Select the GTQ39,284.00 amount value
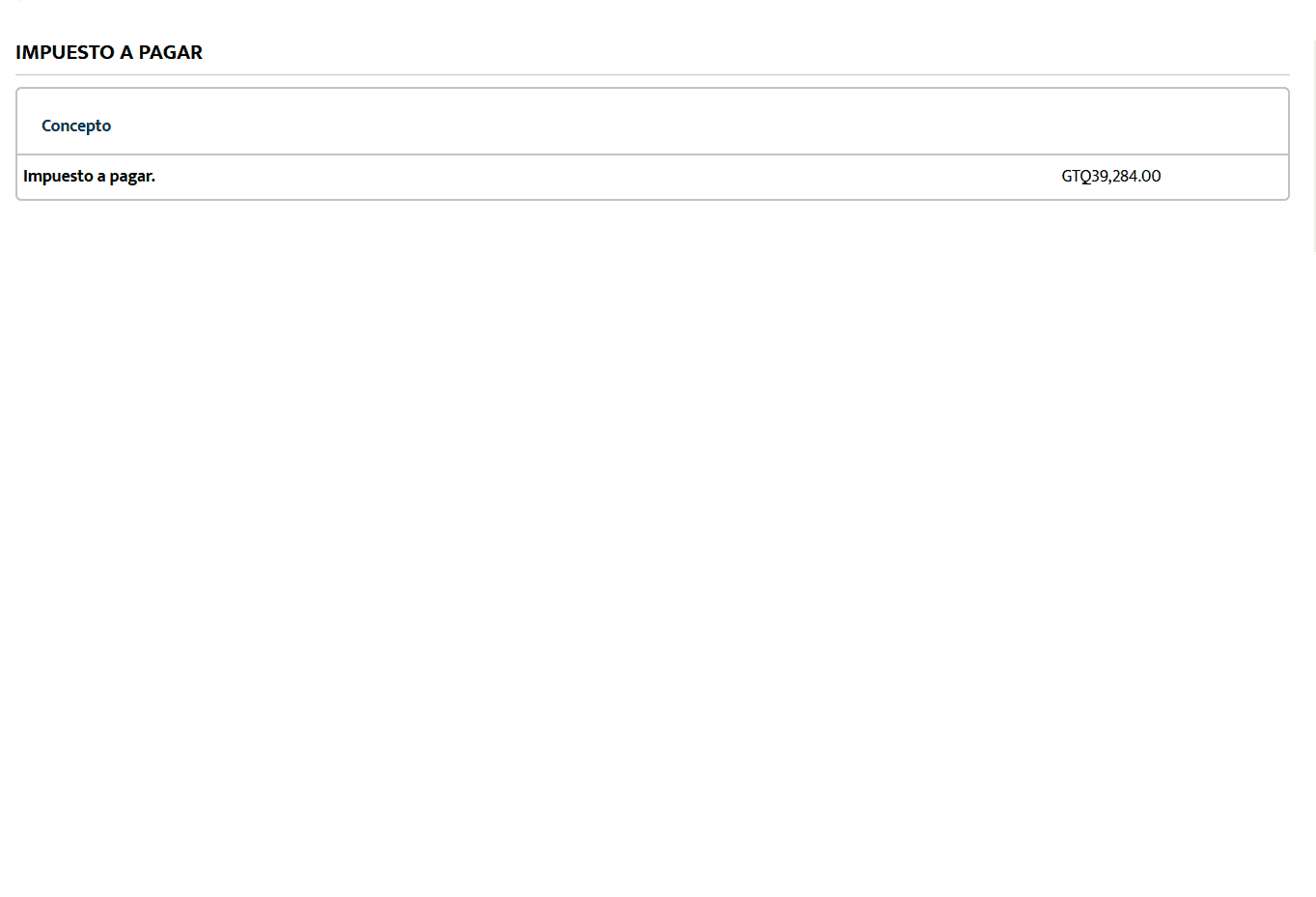Viewport: 1316px width, 897px height. [1111, 176]
